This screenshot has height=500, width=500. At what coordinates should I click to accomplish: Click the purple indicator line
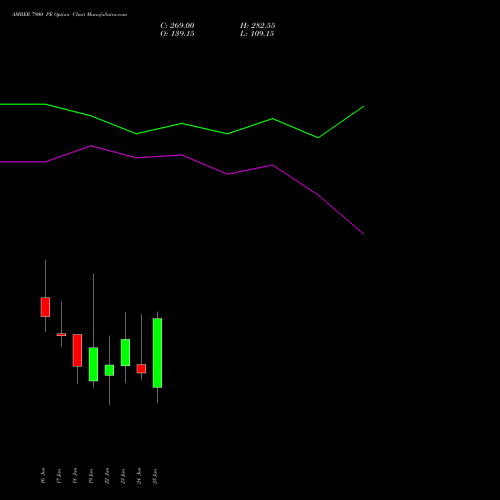(x=182, y=155)
